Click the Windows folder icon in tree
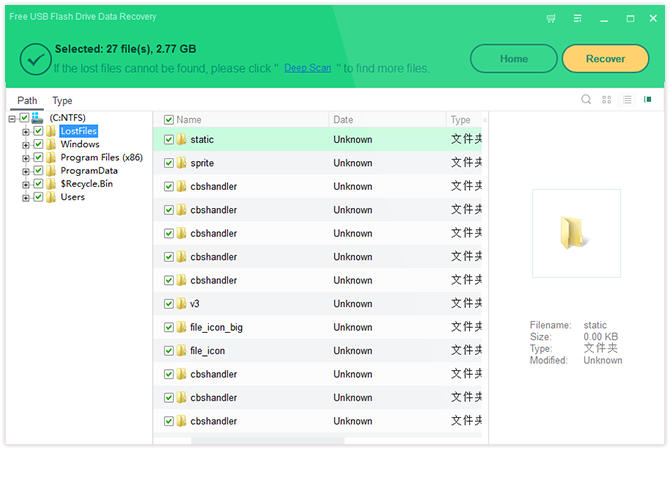The height and width of the screenshot is (480, 670). pyautogui.click(x=51, y=144)
